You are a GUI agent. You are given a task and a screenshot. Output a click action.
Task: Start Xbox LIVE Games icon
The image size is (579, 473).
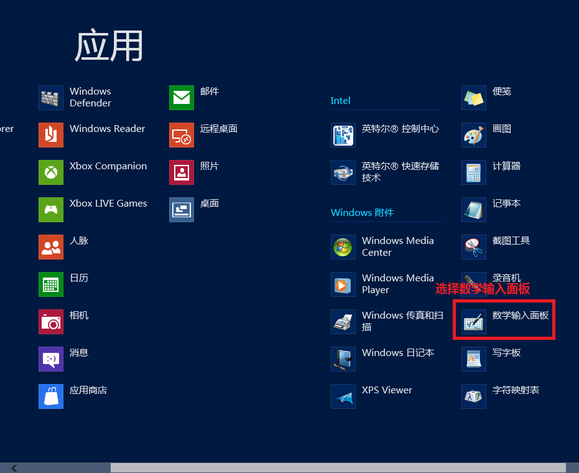coord(51,209)
